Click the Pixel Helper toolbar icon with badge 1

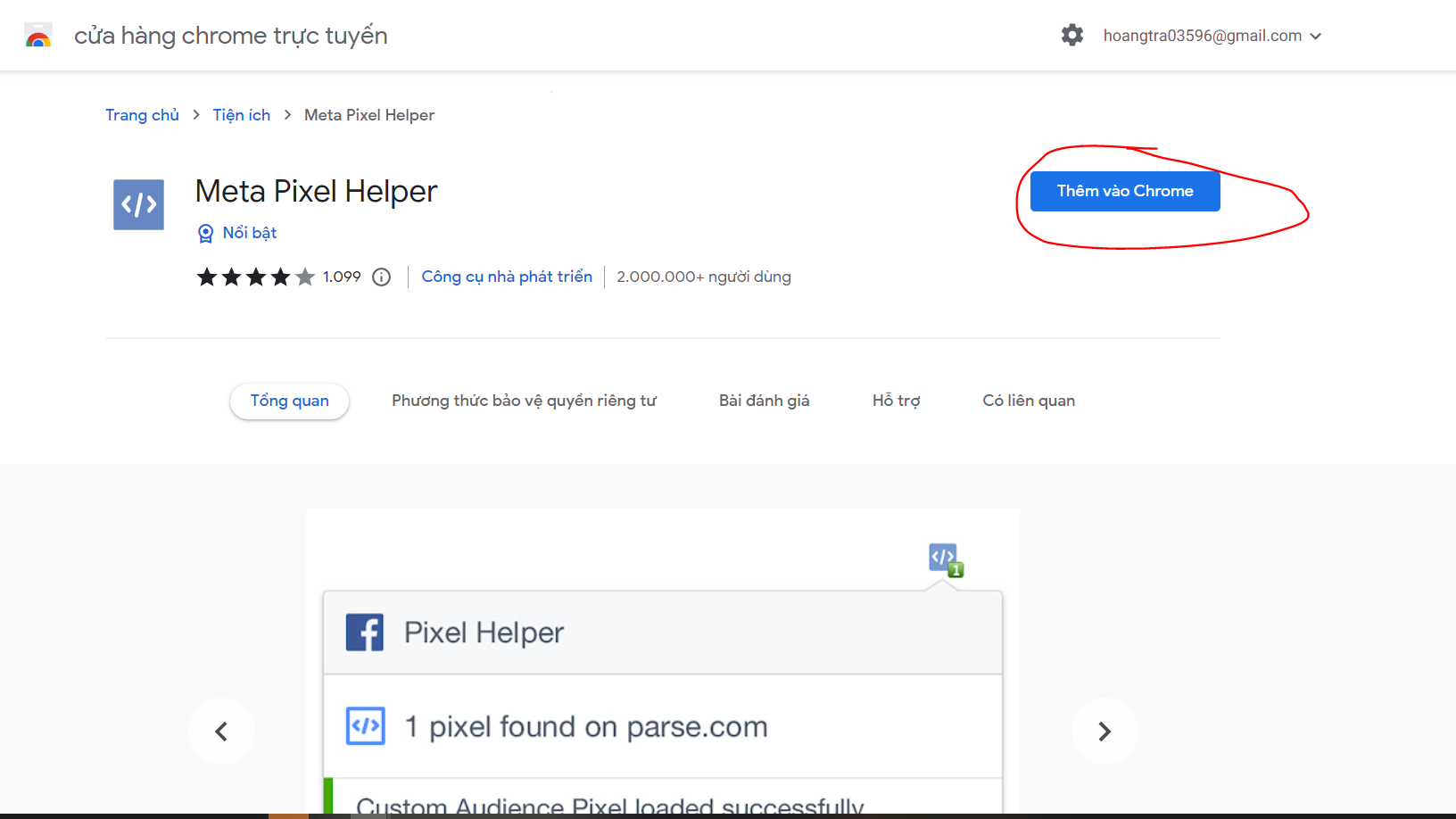[946, 560]
